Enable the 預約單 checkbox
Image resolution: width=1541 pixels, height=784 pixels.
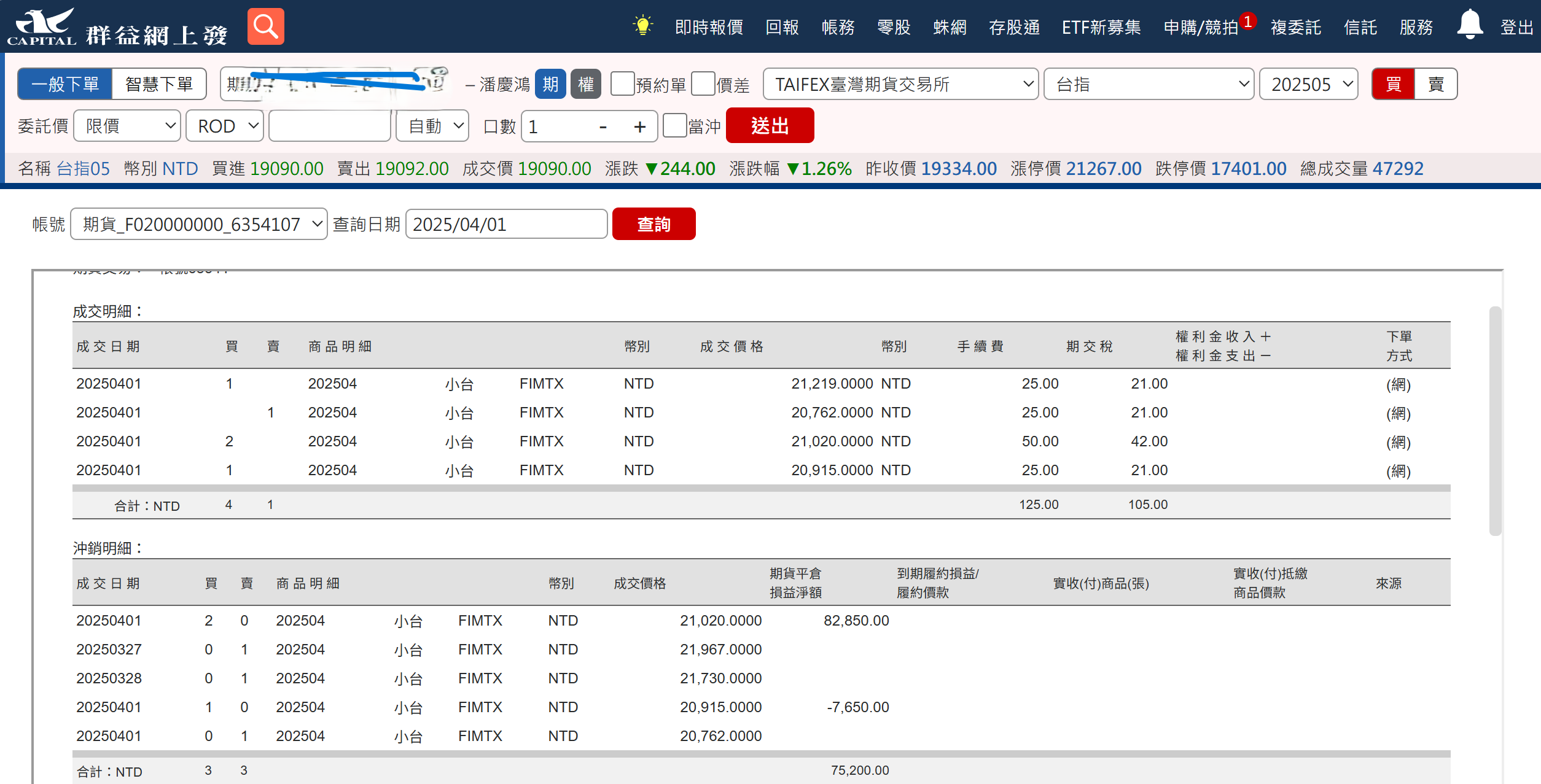pyautogui.click(x=622, y=83)
